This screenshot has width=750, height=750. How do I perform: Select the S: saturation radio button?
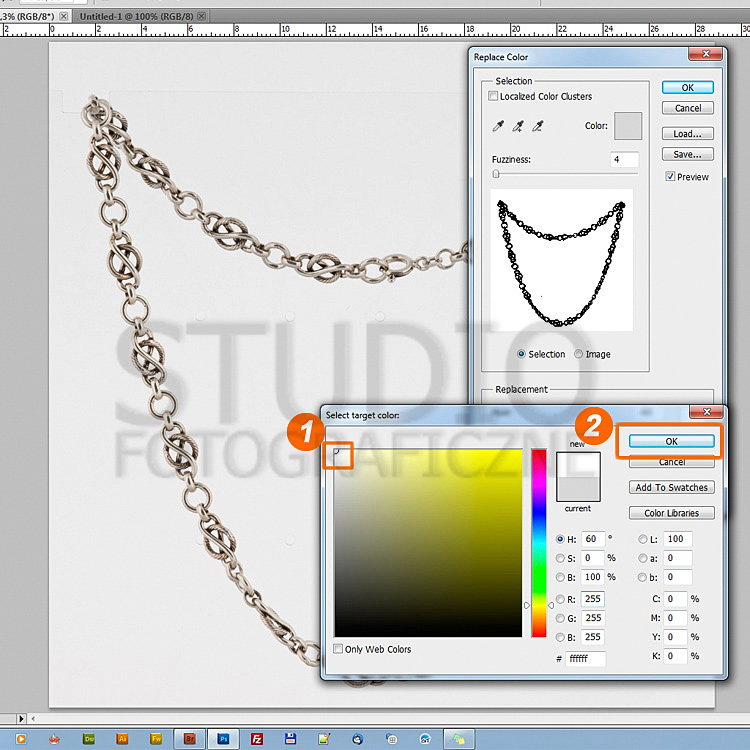pyautogui.click(x=559, y=558)
